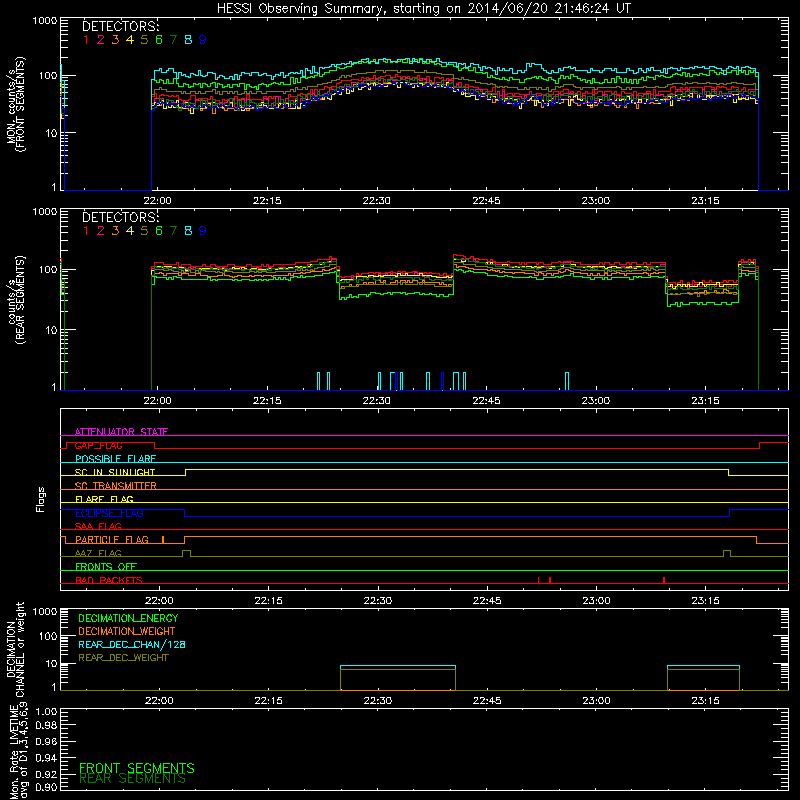Select detector 9 in front segments legend
This screenshot has width=800, height=800.
point(203,40)
